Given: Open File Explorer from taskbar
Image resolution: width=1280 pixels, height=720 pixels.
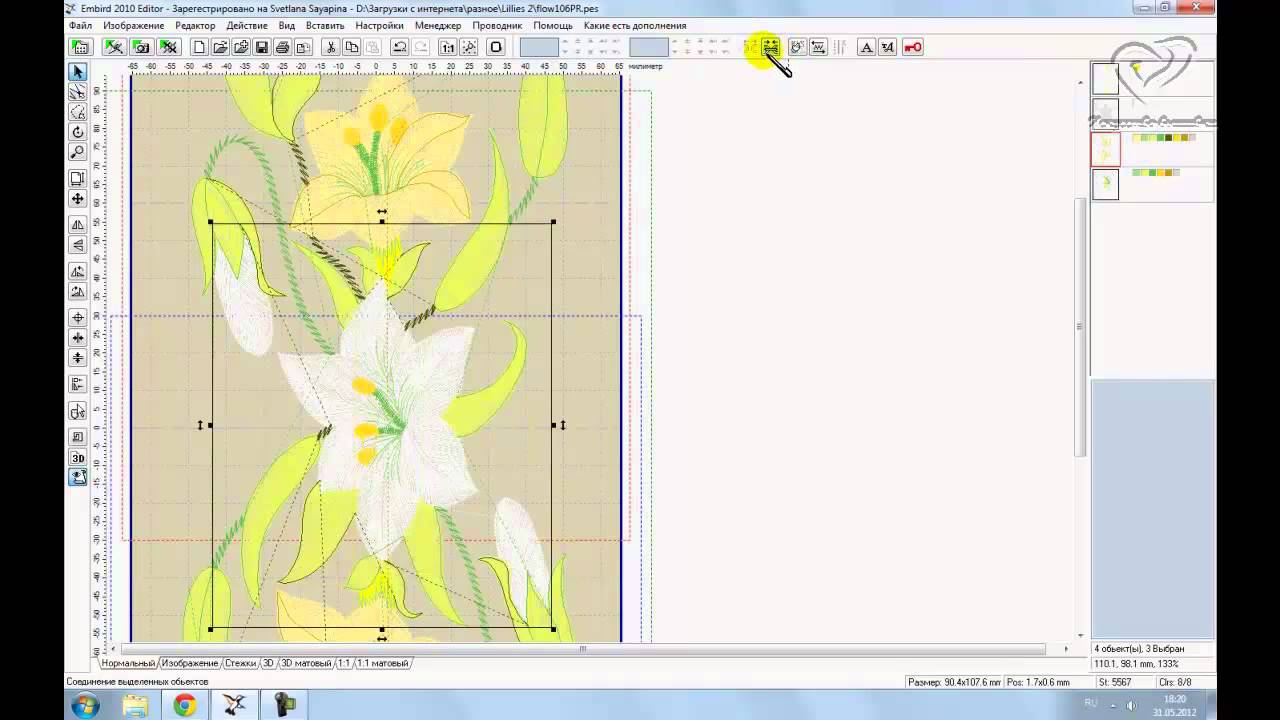Looking at the screenshot, I should pos(136,705).
